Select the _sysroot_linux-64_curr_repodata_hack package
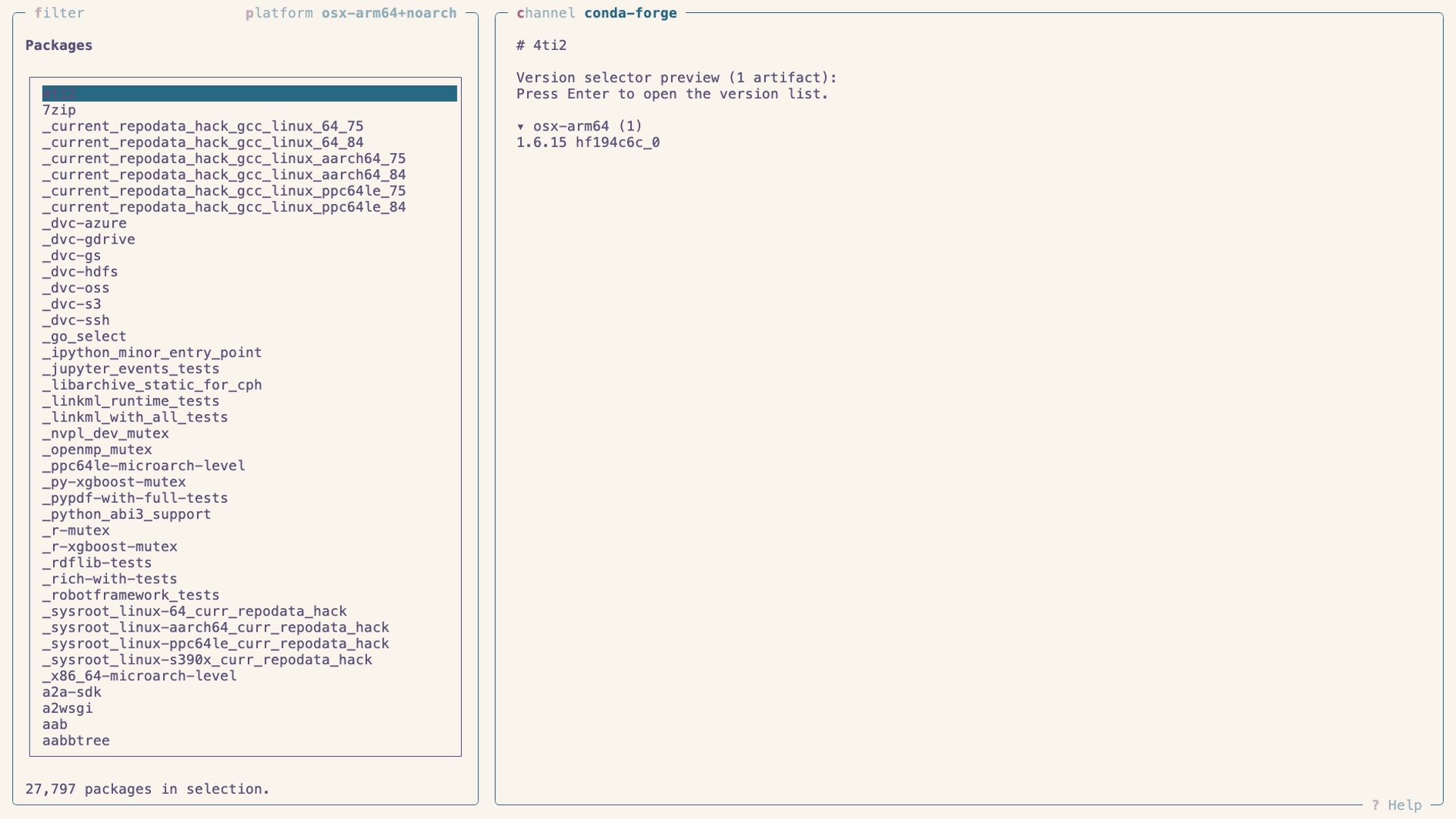Viewport: 1456px width, 819px height. point(194,610)
